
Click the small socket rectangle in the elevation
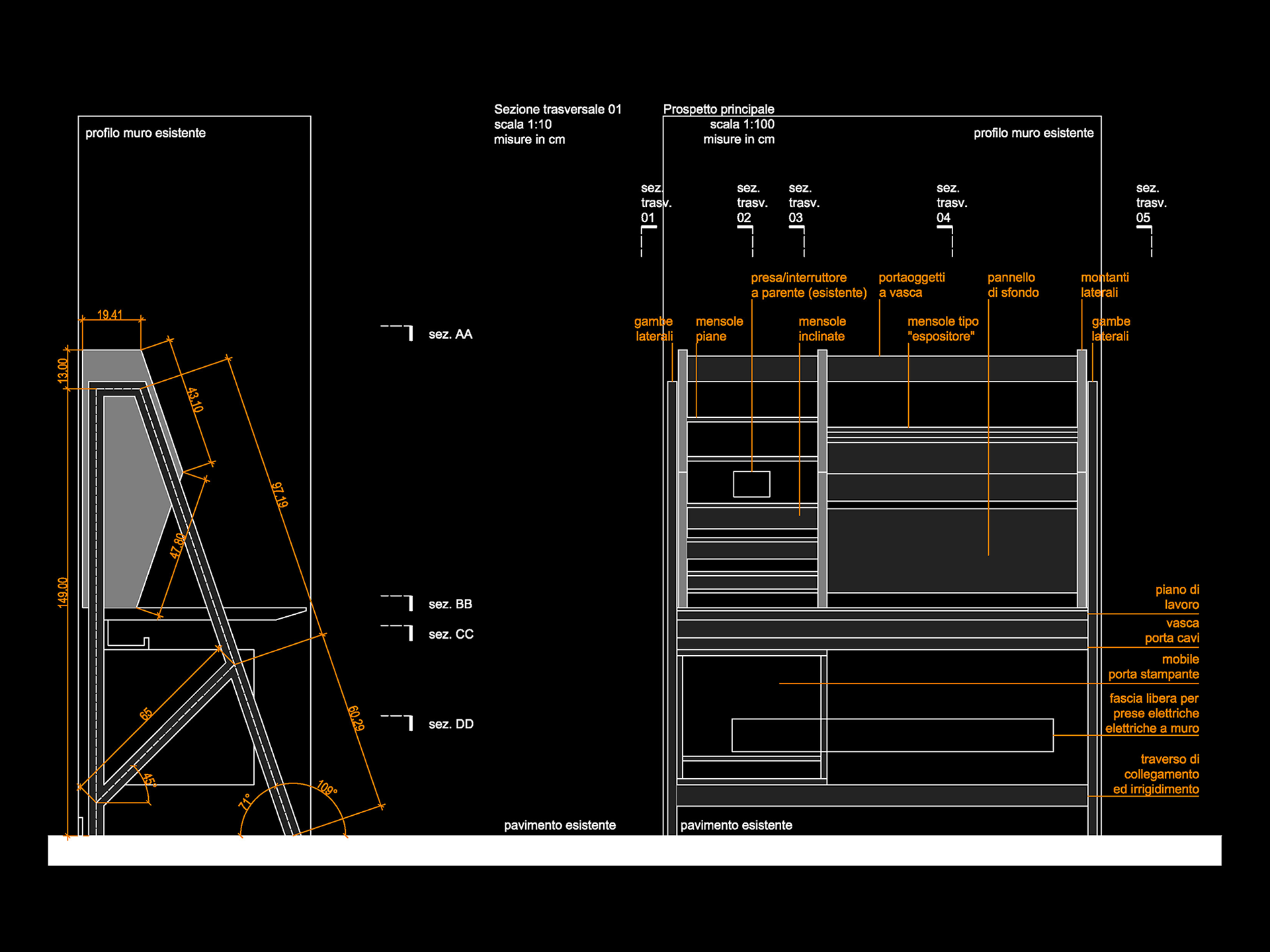(751, 484)
